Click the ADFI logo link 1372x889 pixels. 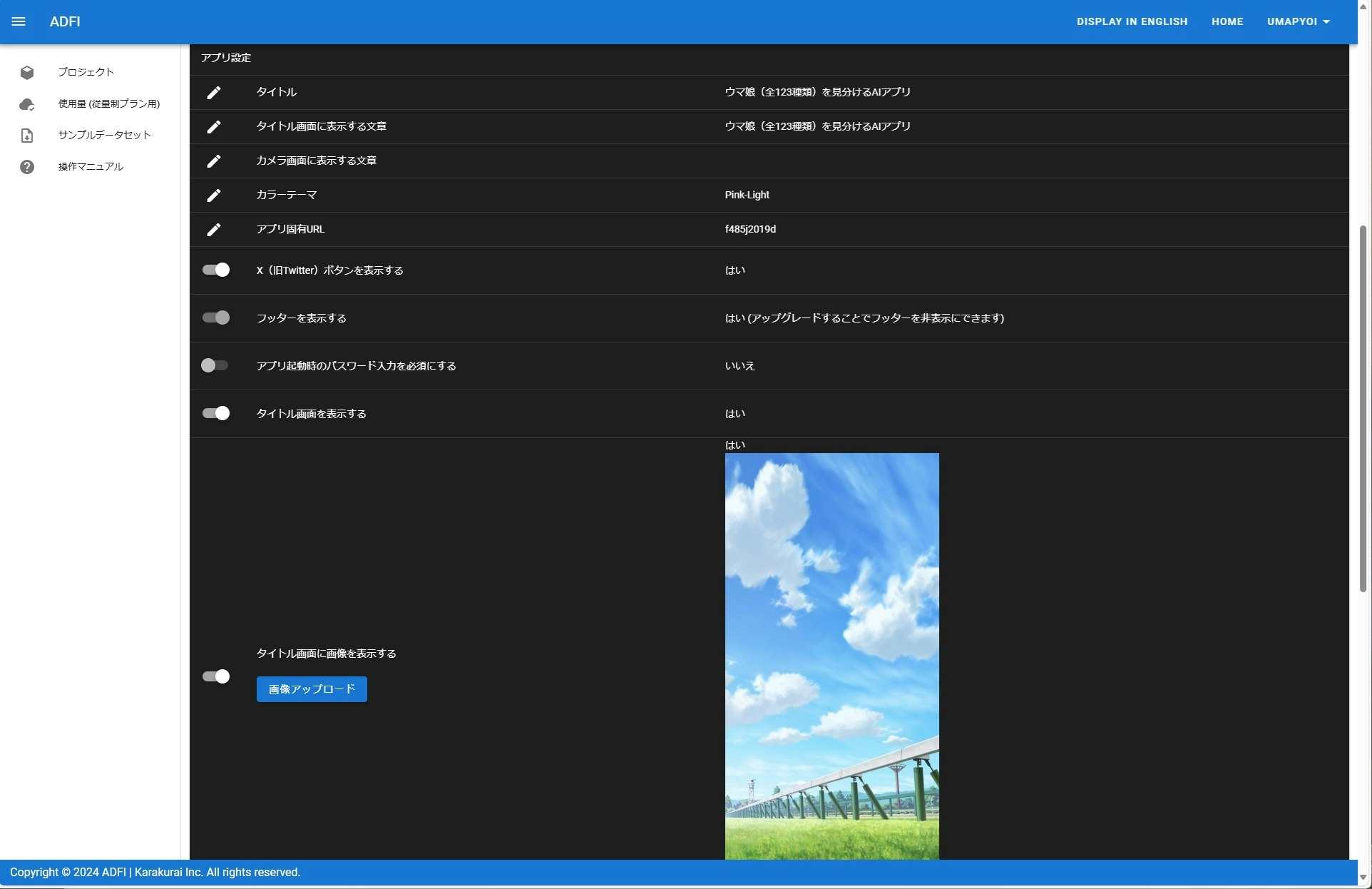pyautogui.click(x=64, y=21)
